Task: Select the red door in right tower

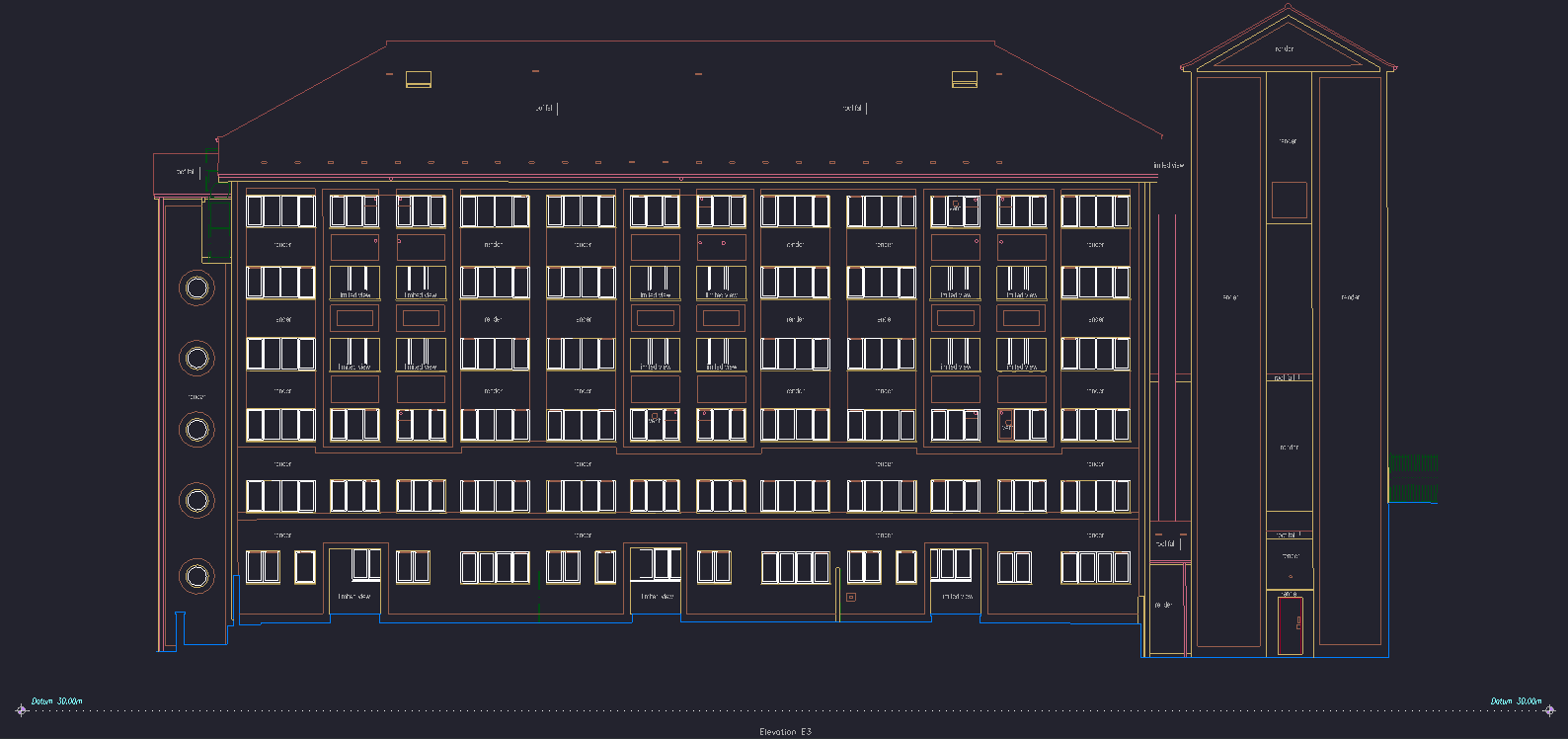Action: click(1291, 624)
